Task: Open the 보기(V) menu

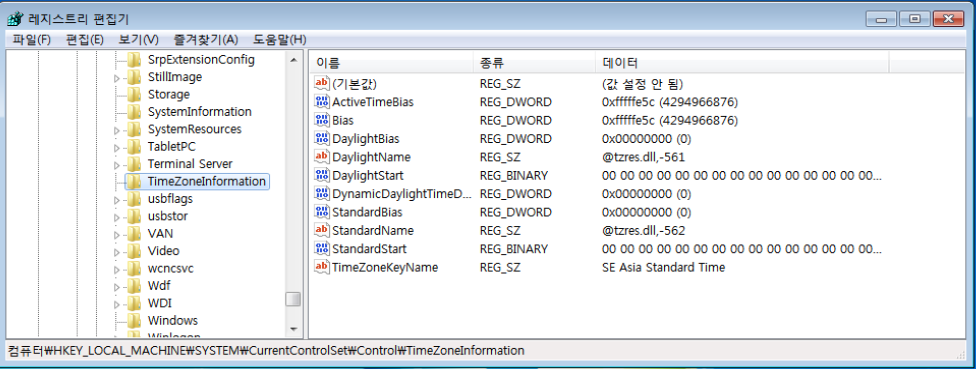Action: 139,39
